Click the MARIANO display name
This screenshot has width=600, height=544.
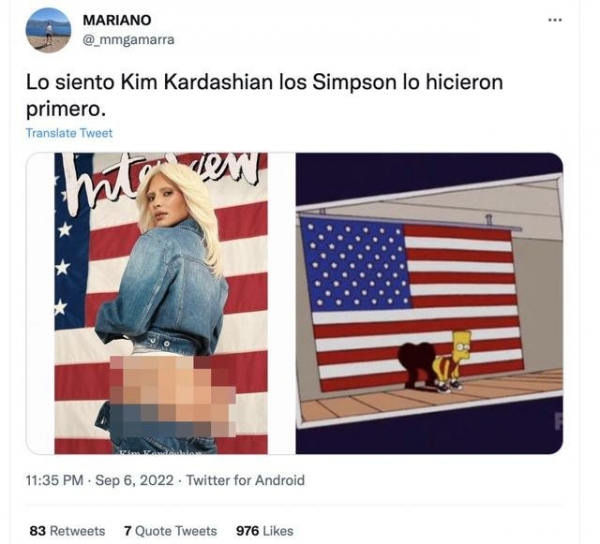[117, 20]
